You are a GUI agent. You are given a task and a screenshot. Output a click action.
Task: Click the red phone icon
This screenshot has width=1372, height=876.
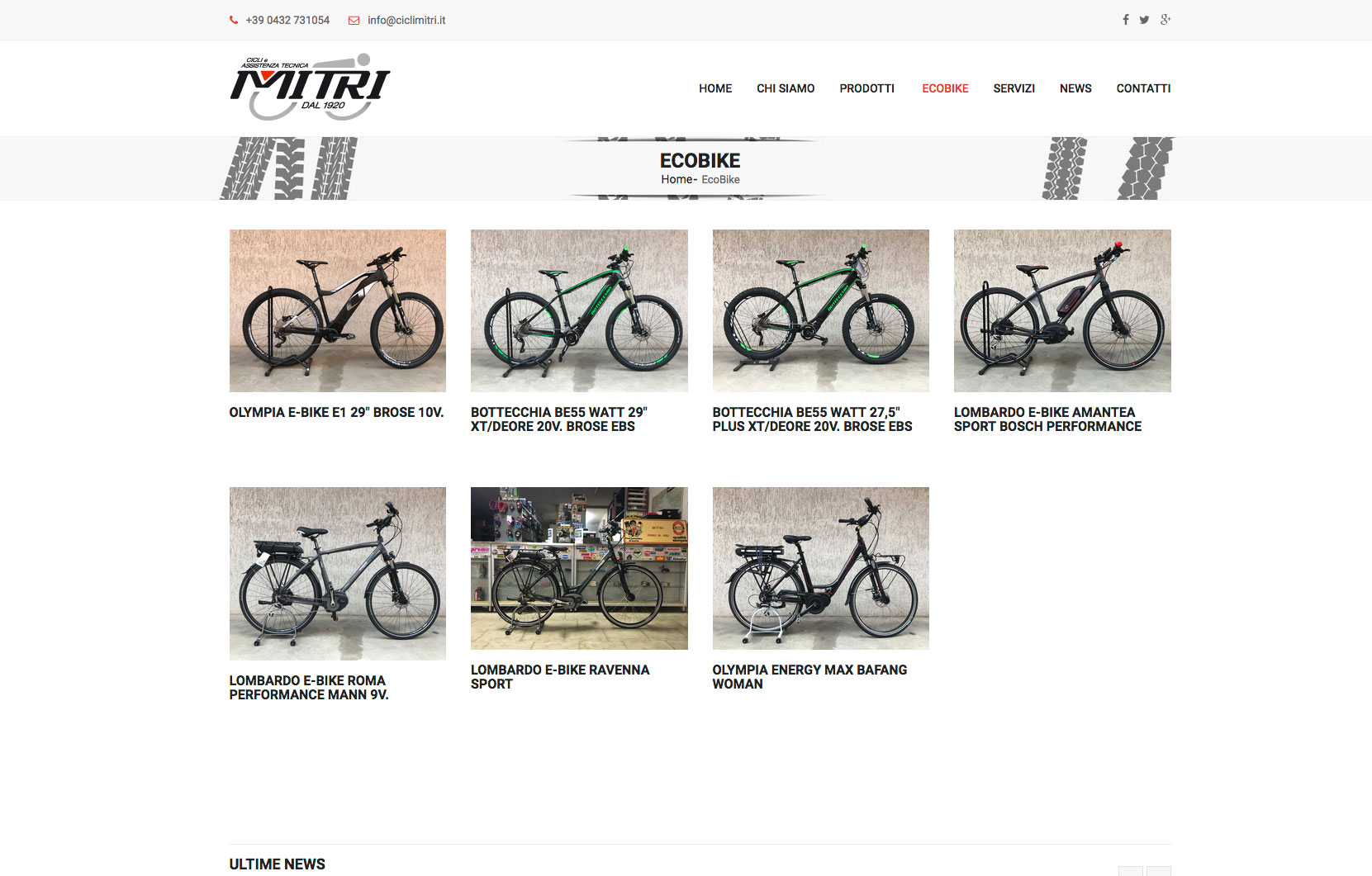coord(234,21)
